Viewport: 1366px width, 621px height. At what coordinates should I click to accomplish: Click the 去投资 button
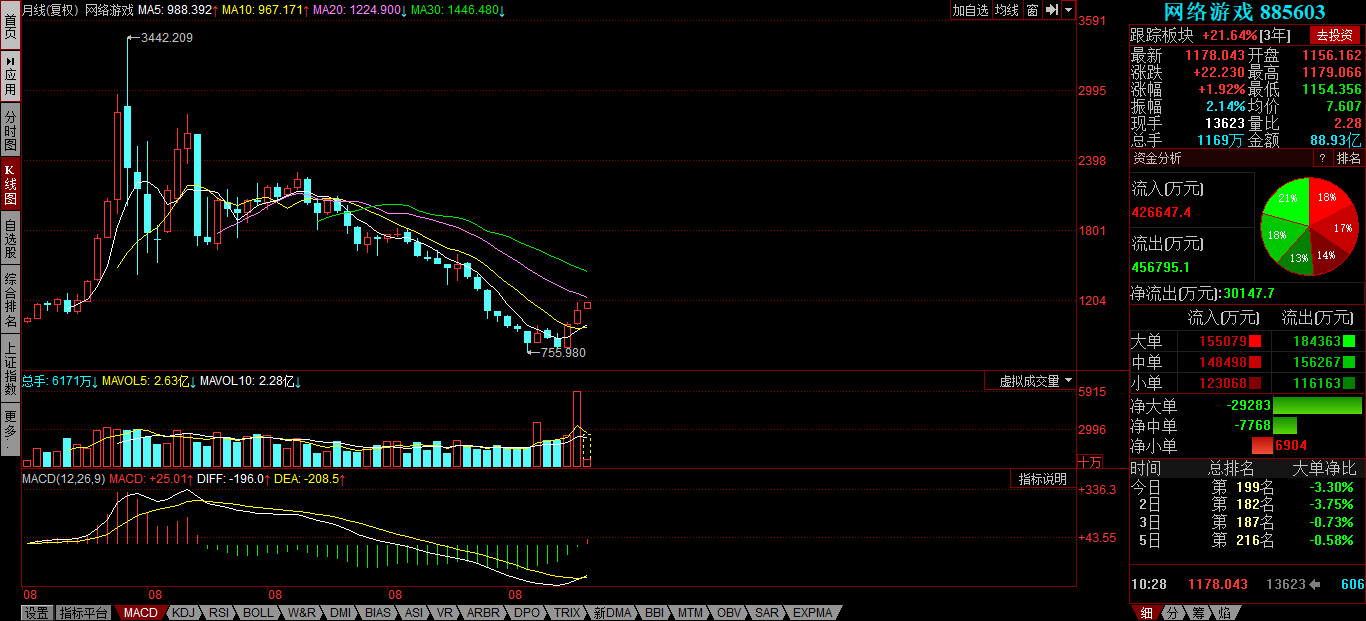click(x=1334, y=35)
